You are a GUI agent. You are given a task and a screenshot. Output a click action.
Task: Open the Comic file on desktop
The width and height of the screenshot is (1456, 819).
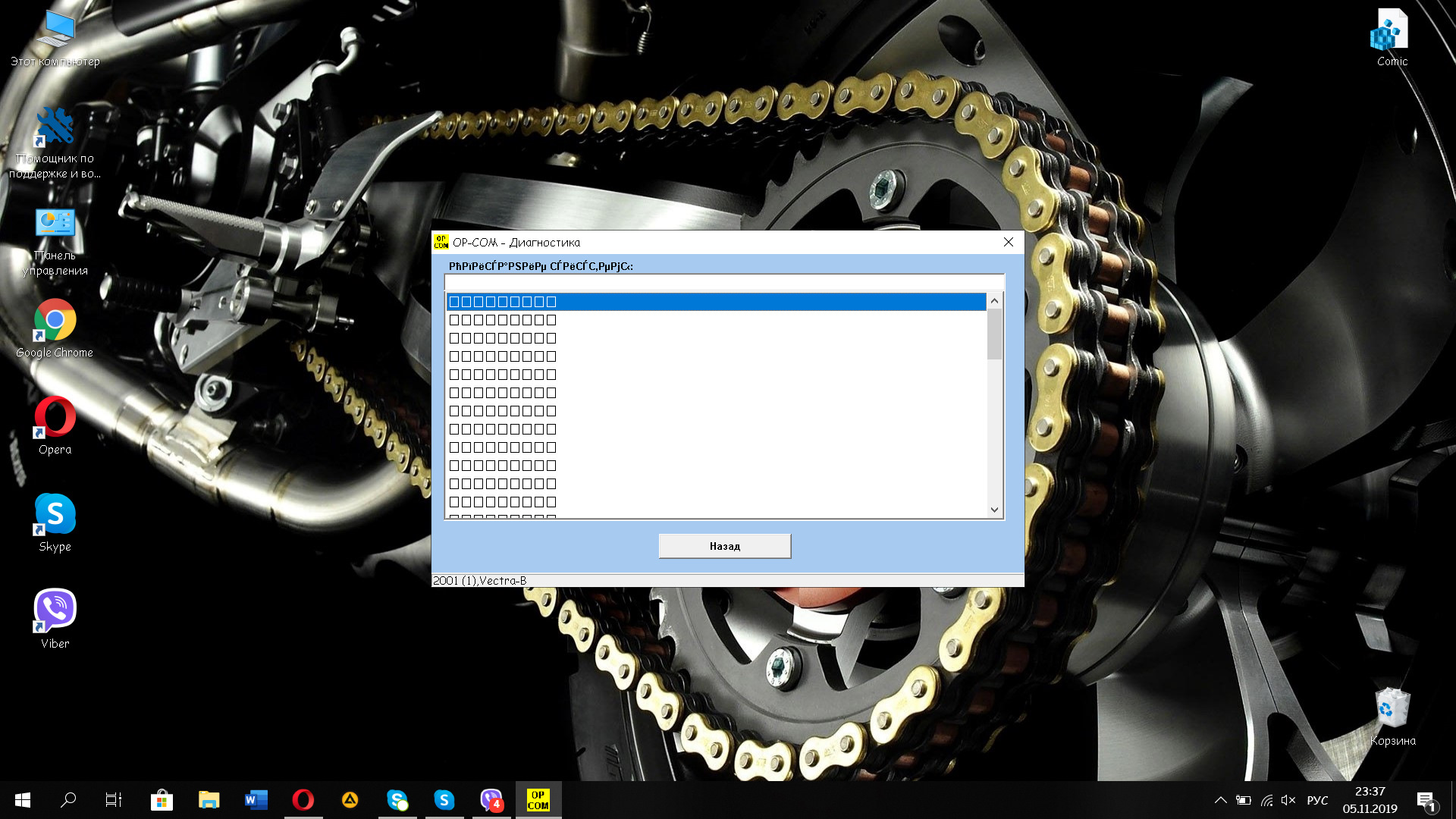coord(1392,30)
